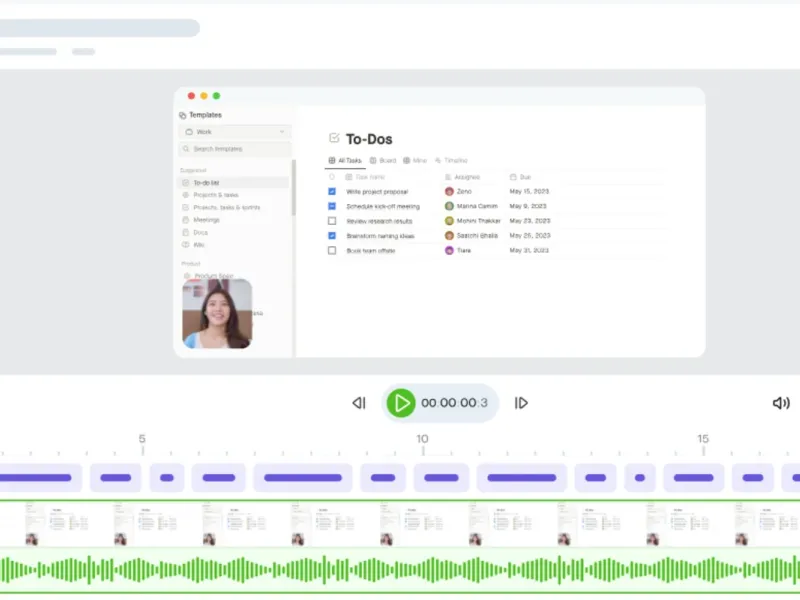Click Zeno's avatar icon
Viewport: 800px width, 600px height.
pyautogui.click(x=449, y=191)
